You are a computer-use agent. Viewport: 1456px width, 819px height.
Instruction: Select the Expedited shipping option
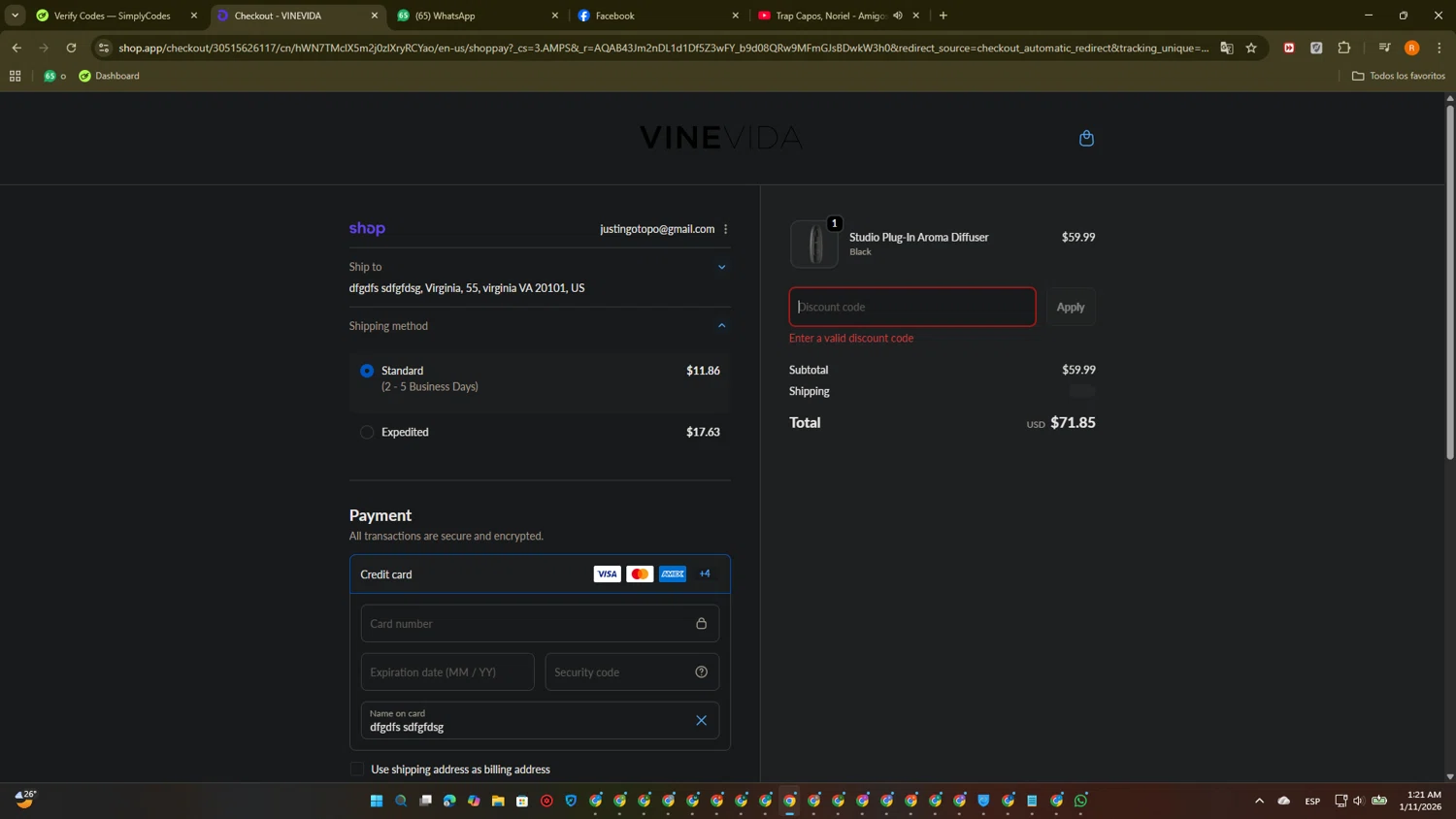pyautogui.click(x=367, y=432)
